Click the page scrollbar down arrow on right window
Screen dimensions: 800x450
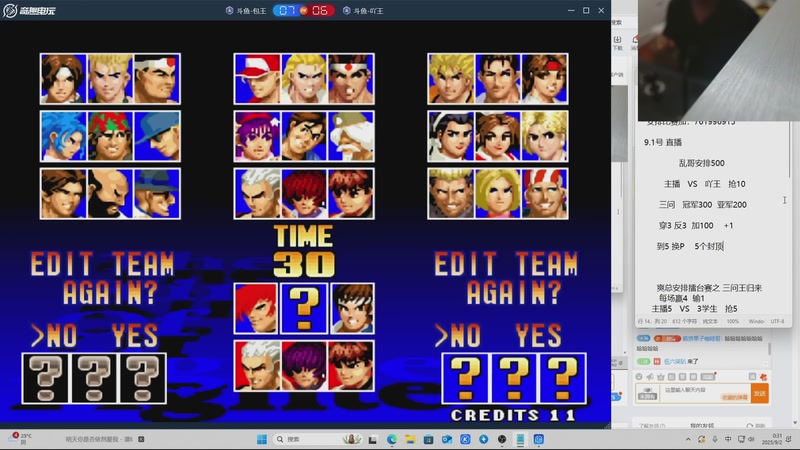click(795, 423)
